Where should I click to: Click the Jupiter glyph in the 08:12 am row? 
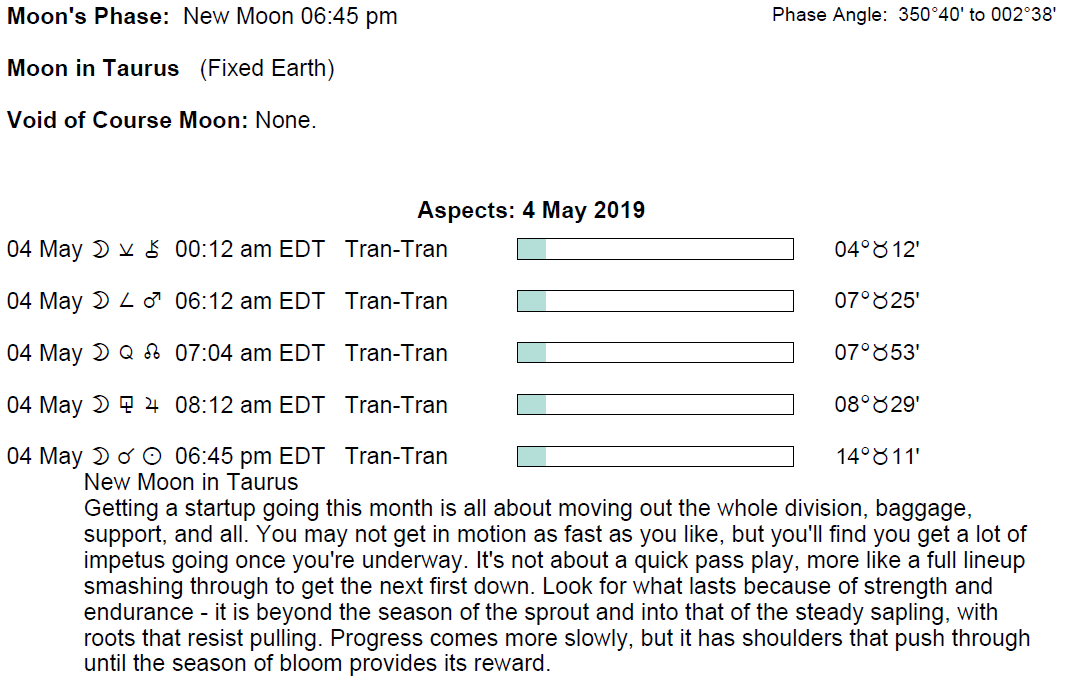point(152,406)
